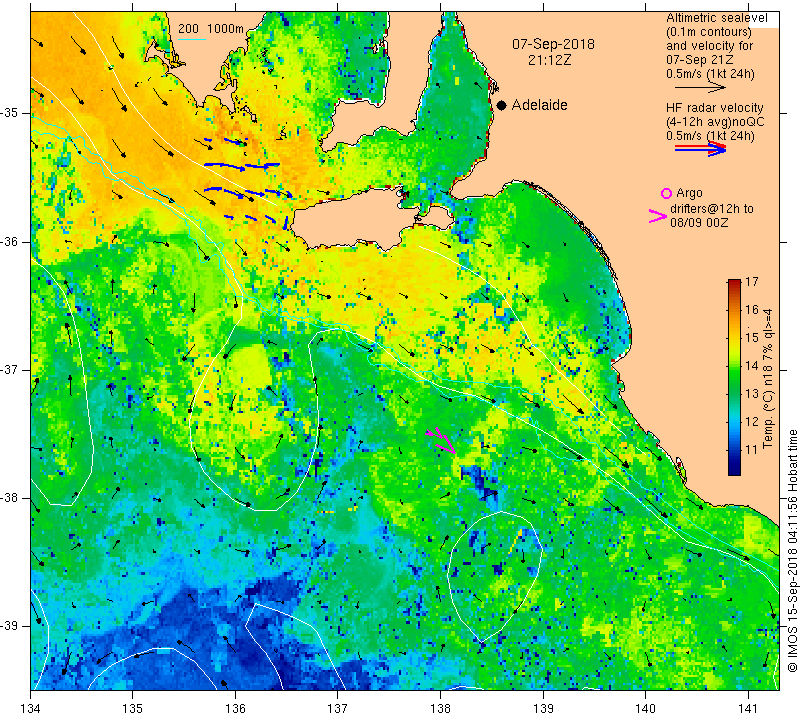Click the longitude axis label 140
The height and width of the screenshot is (720, 800).
point(645,709)
